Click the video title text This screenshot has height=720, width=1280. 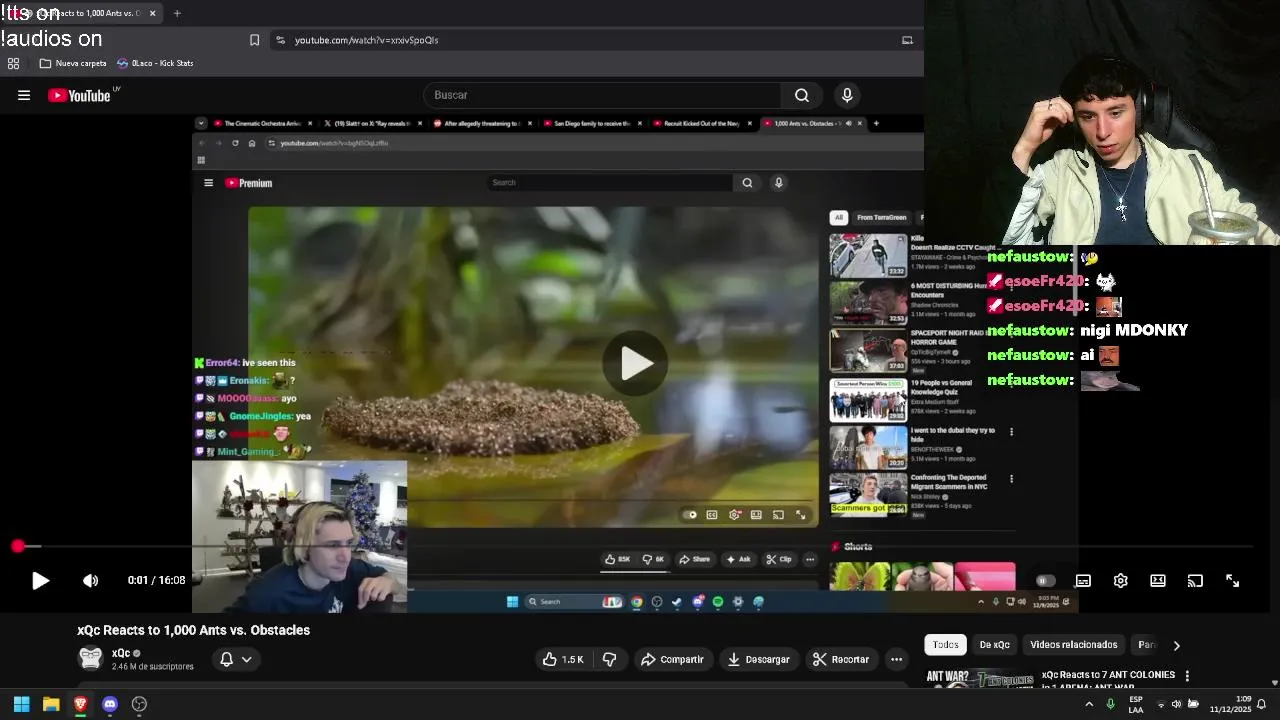pos(194,630)
